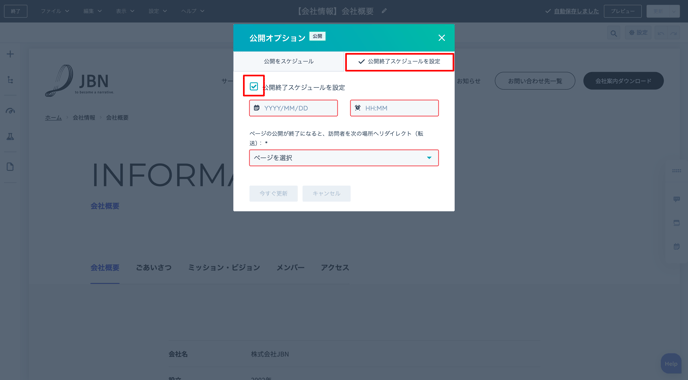Click 会社案内ダウンロード button

(x=623, y=81)
